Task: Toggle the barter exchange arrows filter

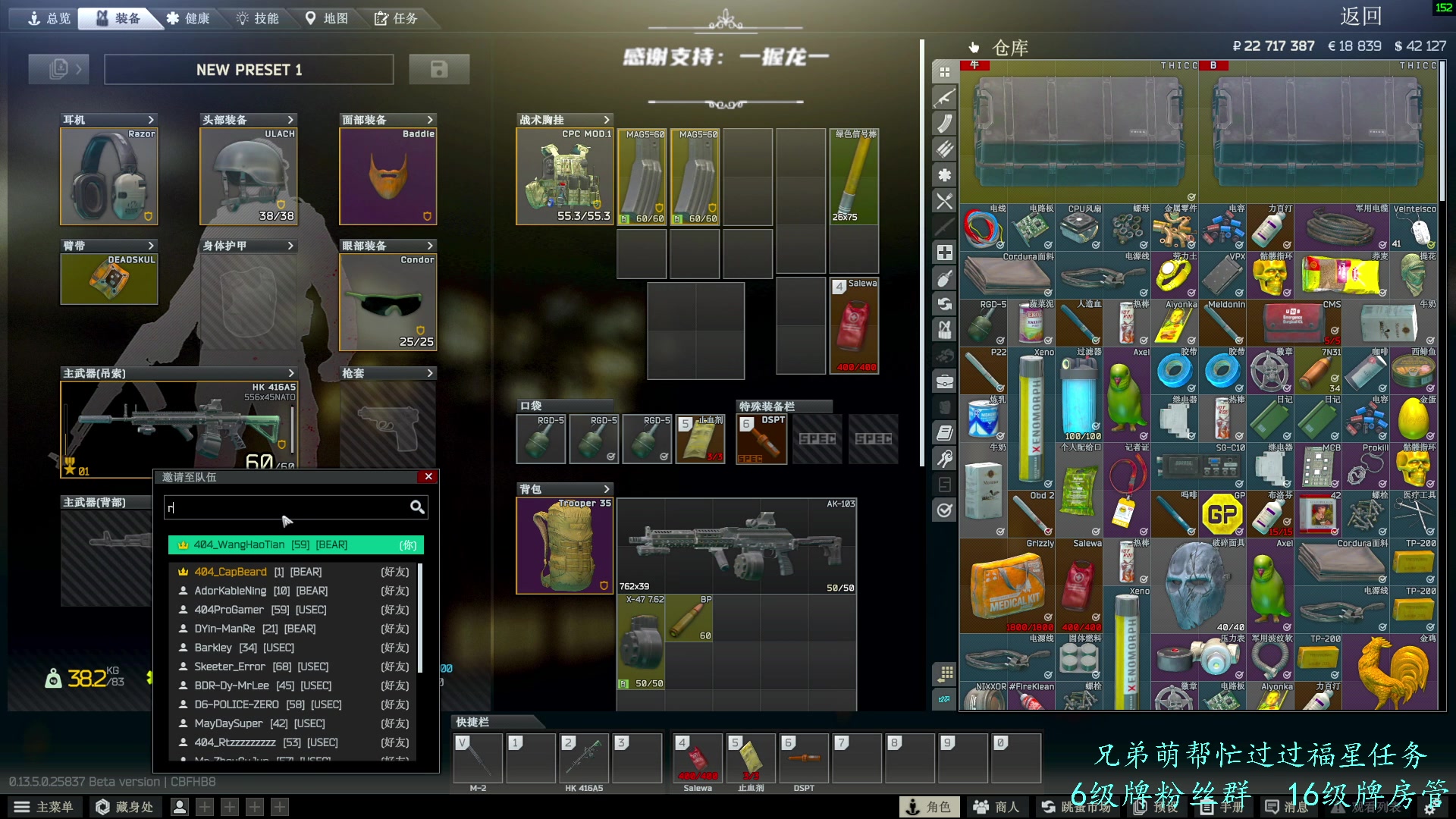Action: 944,304
